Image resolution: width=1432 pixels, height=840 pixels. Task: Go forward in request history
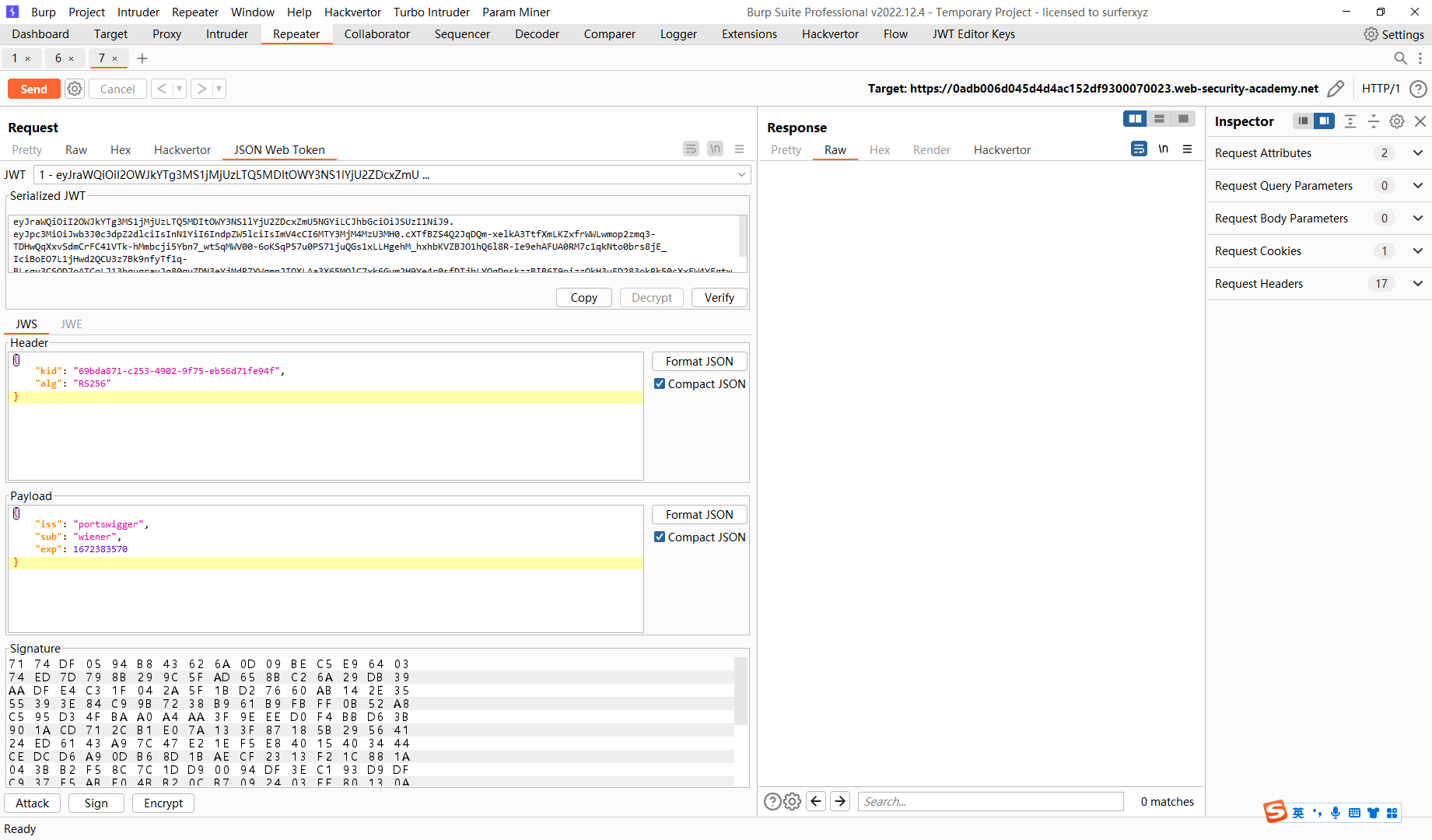pyautogui.click(x=201, y=89)
